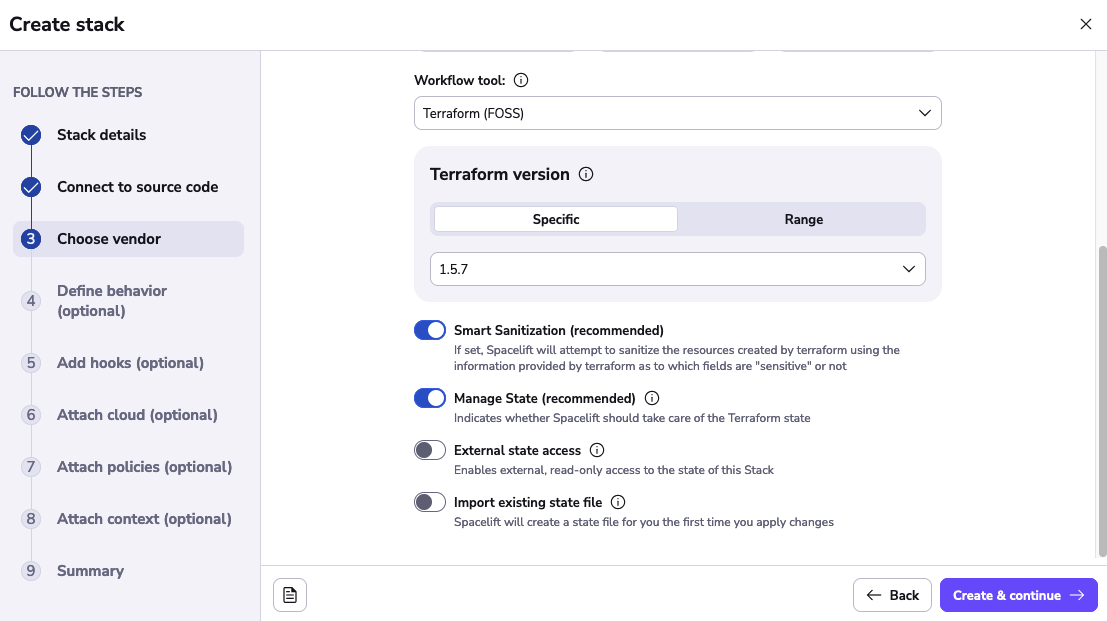Click Create & continue button
Image resolution: width=1107 pixels, height=621 pixels.
[x=1018, y=595]
